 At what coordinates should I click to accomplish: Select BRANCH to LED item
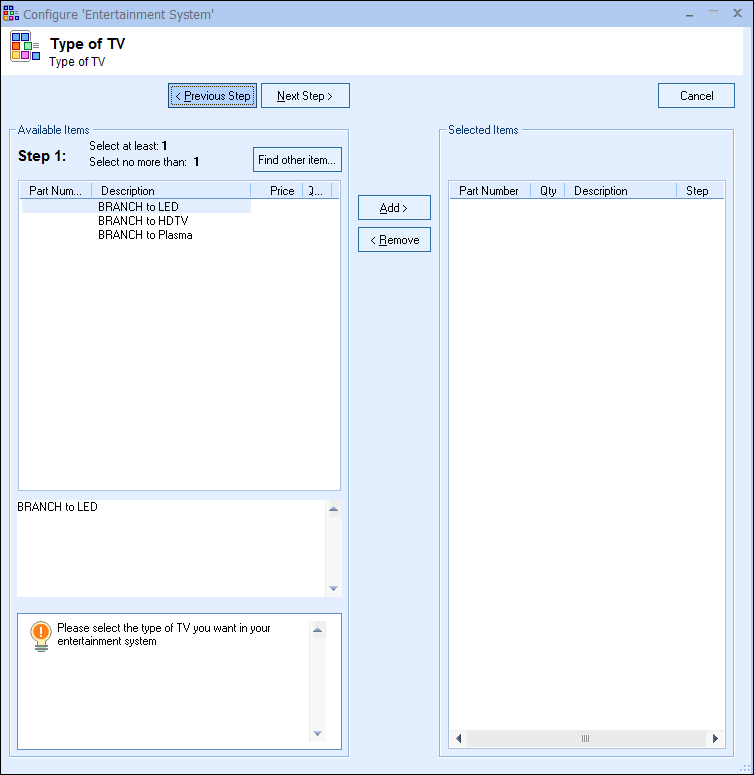[138, 207]
